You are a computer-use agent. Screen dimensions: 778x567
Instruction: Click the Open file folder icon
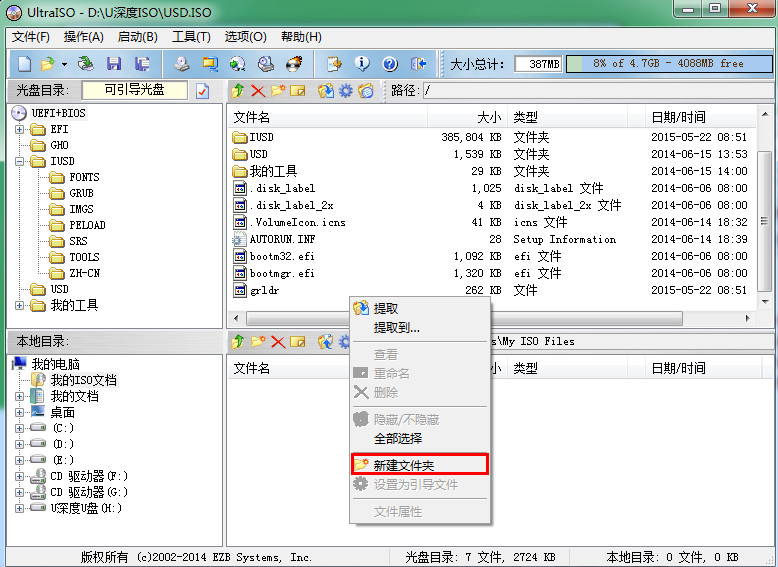click(47, 64)
